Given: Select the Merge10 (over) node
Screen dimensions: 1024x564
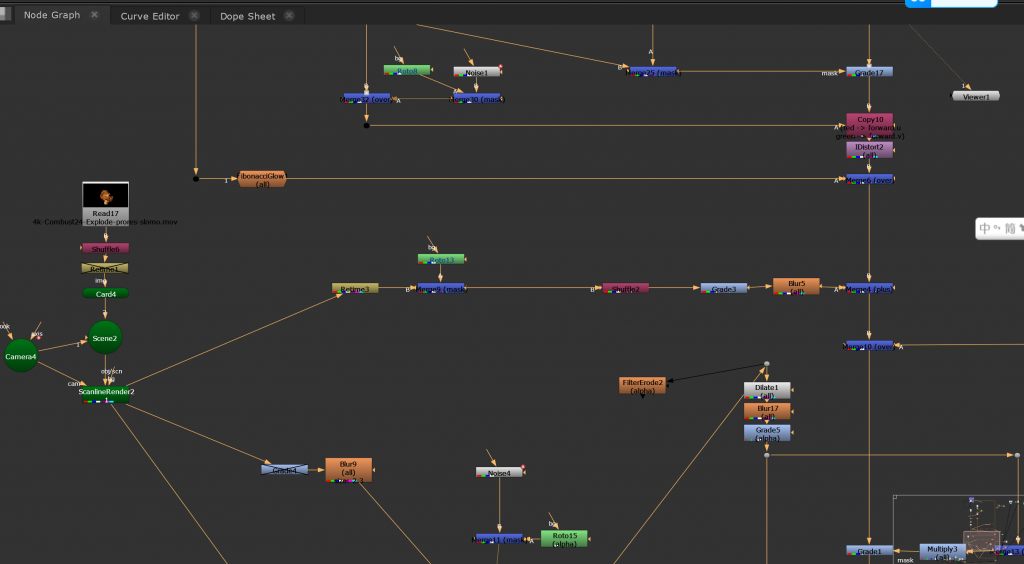Looking at the screenshot, I should point(869,346).
